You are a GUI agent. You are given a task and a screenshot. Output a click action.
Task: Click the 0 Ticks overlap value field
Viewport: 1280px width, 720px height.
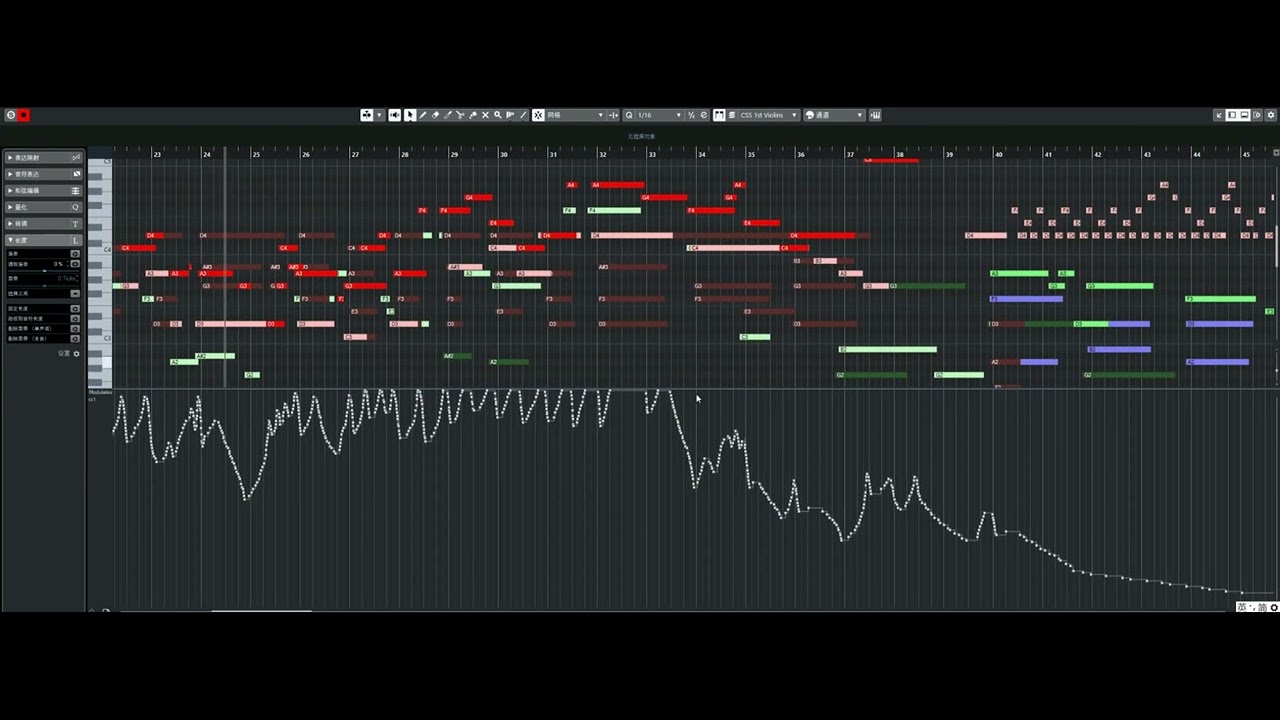[x=66, y=278]
